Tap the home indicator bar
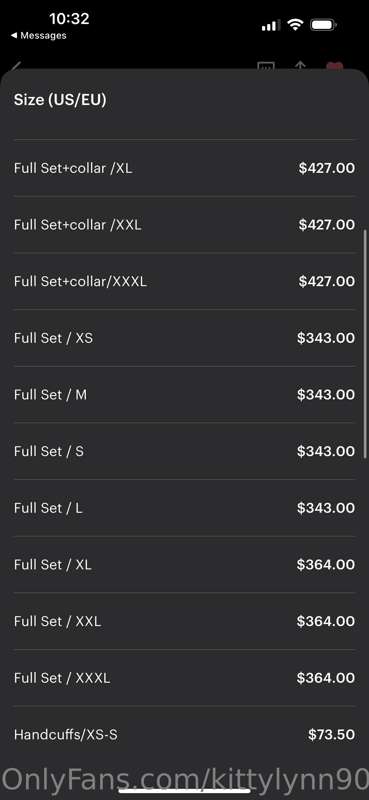The image size is (369, 800). point(184,791)
